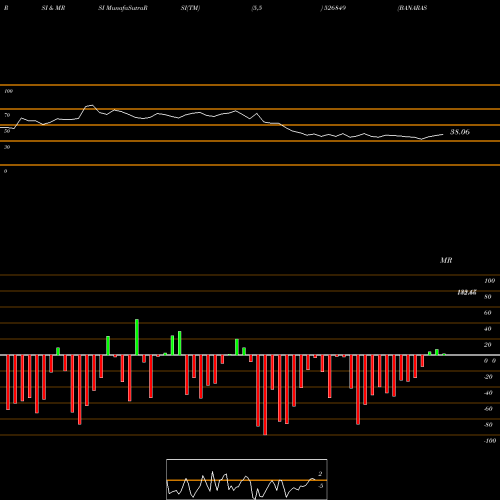
Task: Click the tallest green histogram bar
Action: coord(137,337)
